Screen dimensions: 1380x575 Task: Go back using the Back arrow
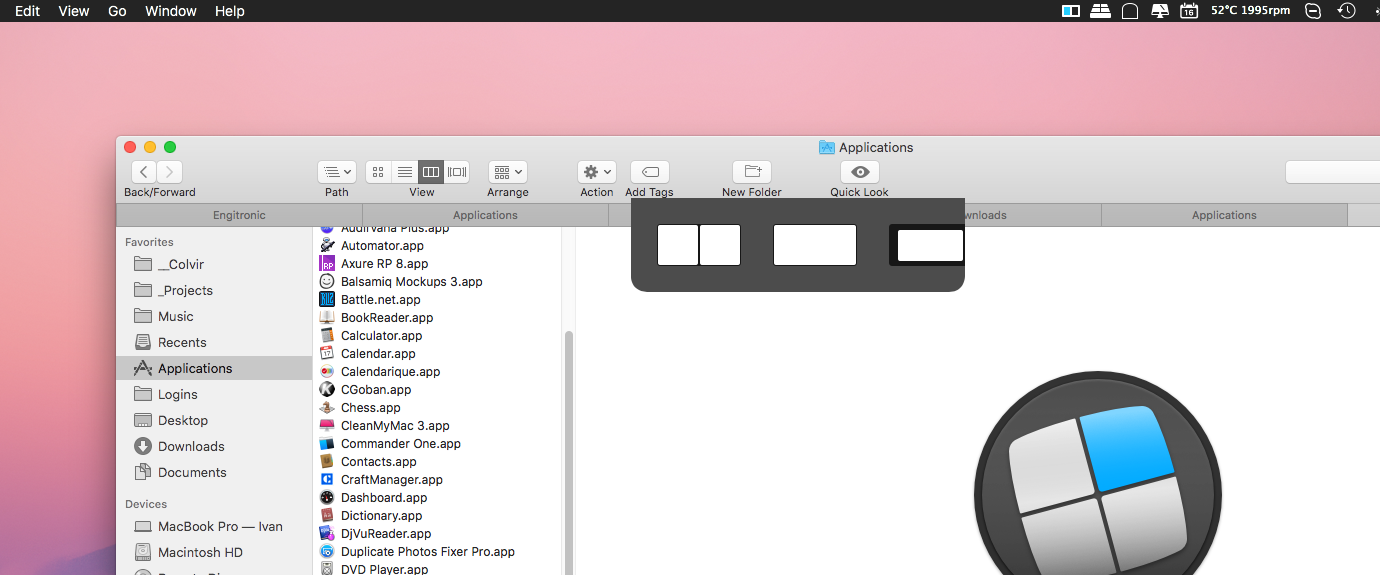point(144,172)
